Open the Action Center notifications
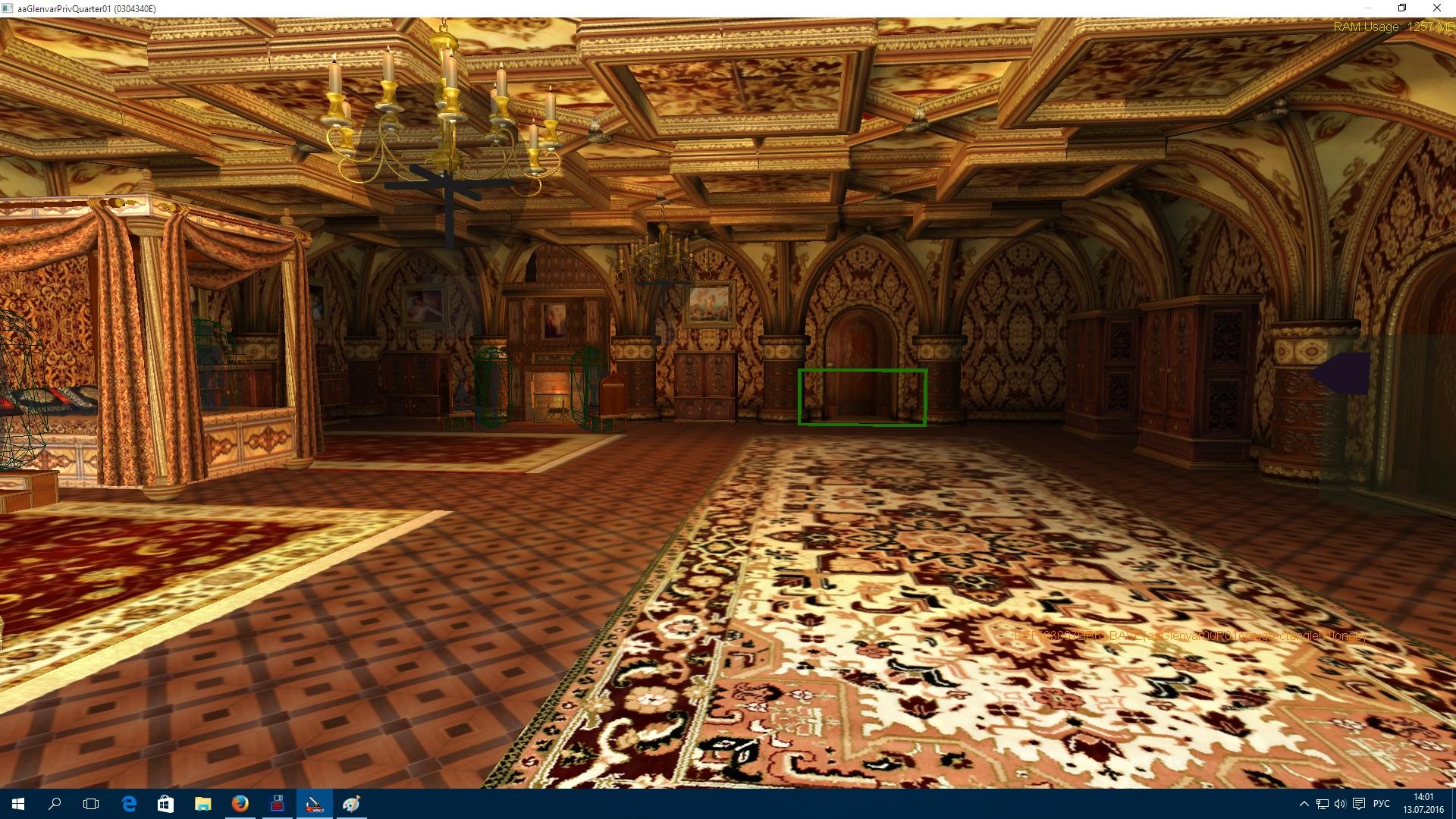 pos(1359,804)
